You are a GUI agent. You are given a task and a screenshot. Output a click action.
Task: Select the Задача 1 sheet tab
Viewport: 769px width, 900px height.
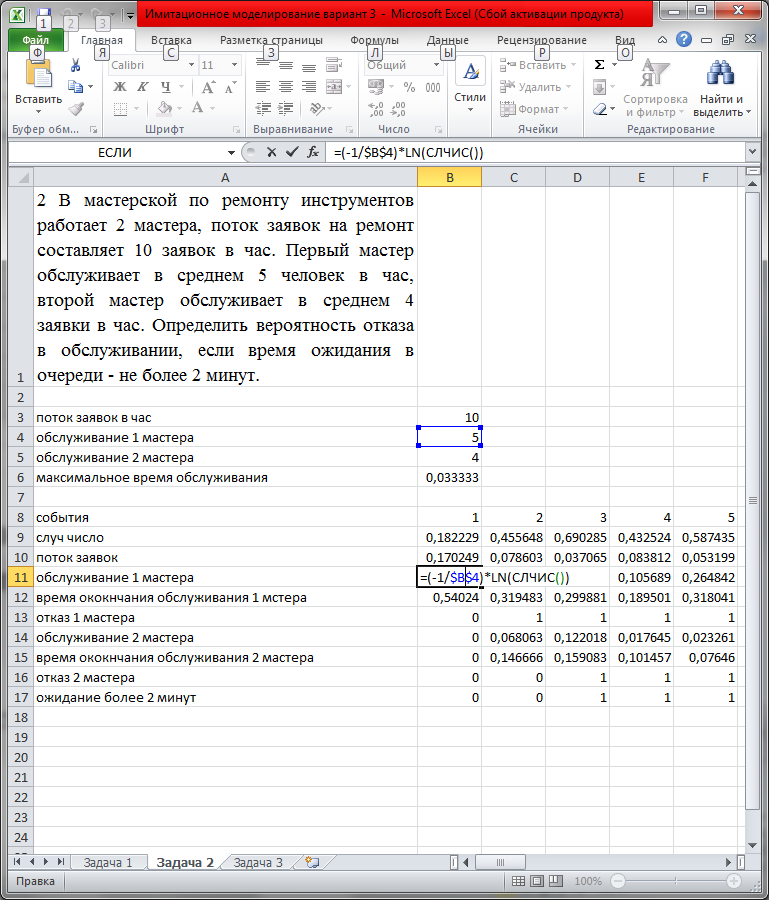coord(108,862)
